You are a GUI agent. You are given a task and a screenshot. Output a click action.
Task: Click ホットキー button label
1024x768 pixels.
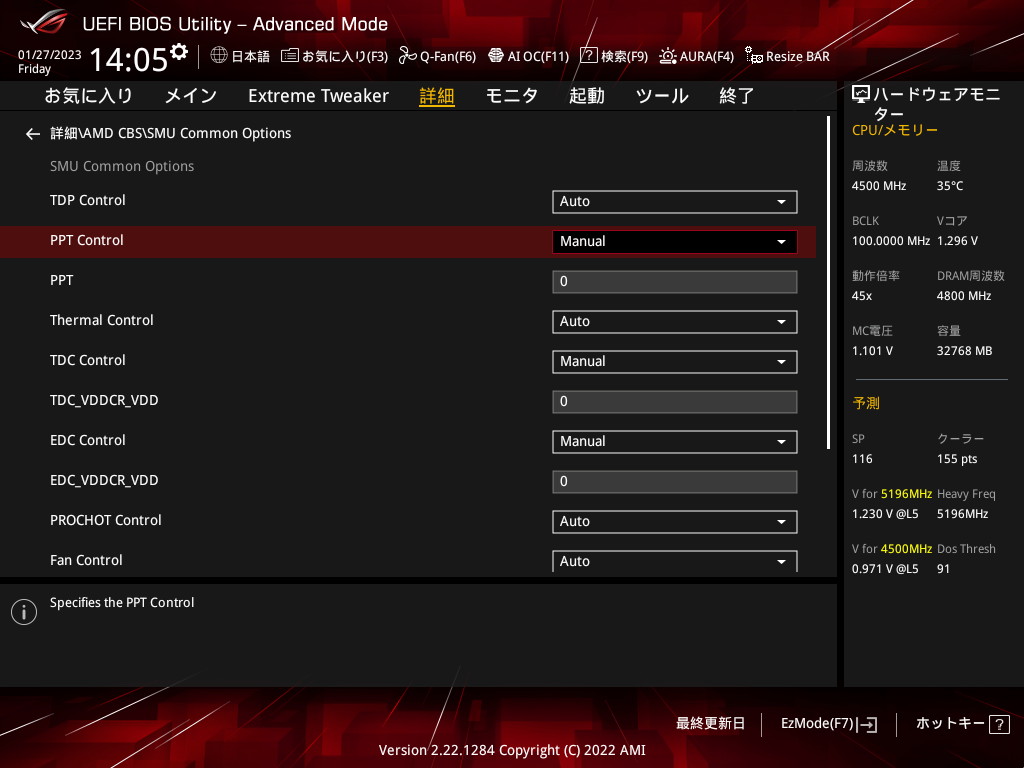click(950, 724)
